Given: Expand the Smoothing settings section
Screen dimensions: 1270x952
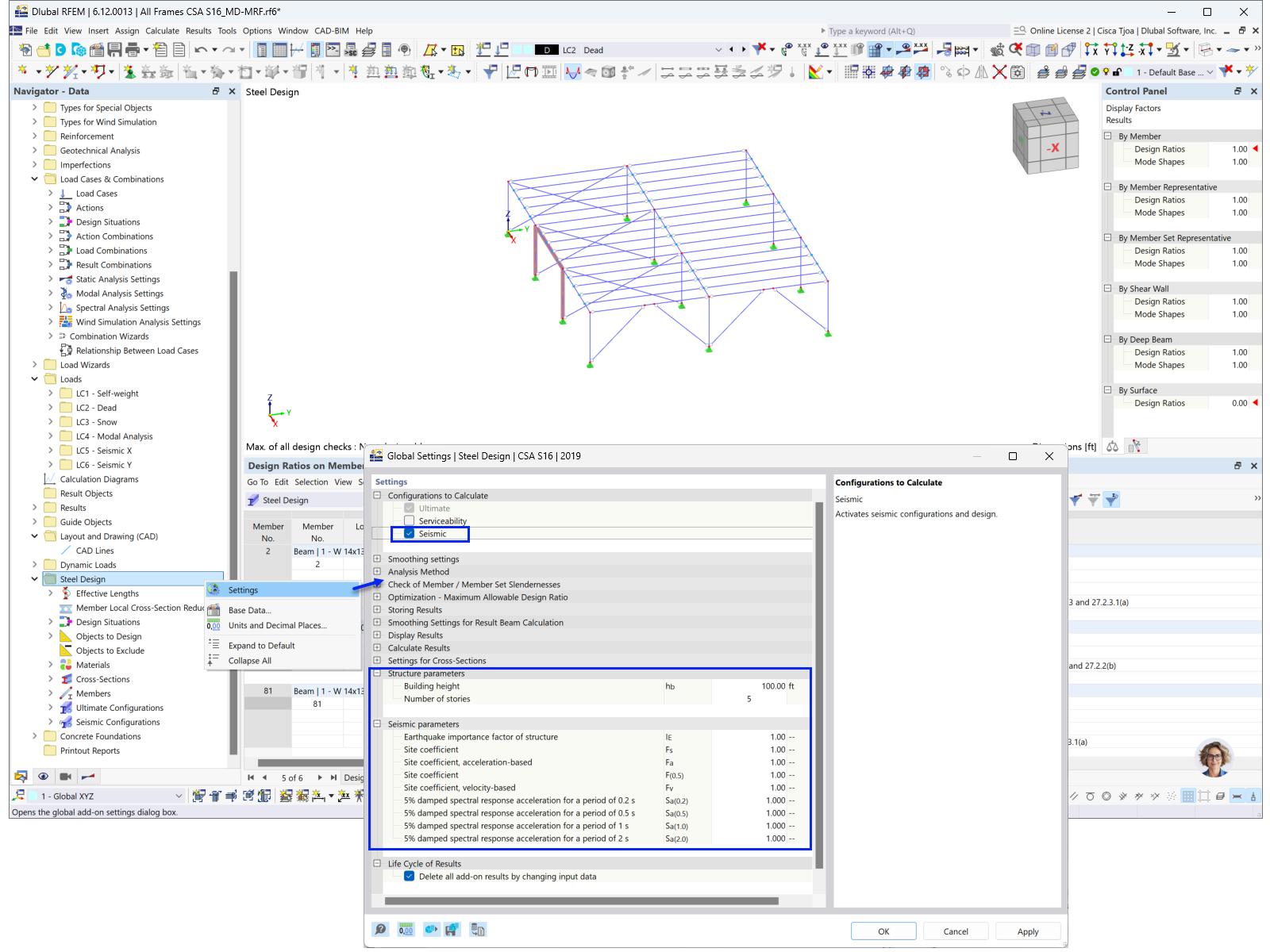Looking at the screenshot, I should coord(378,559).
